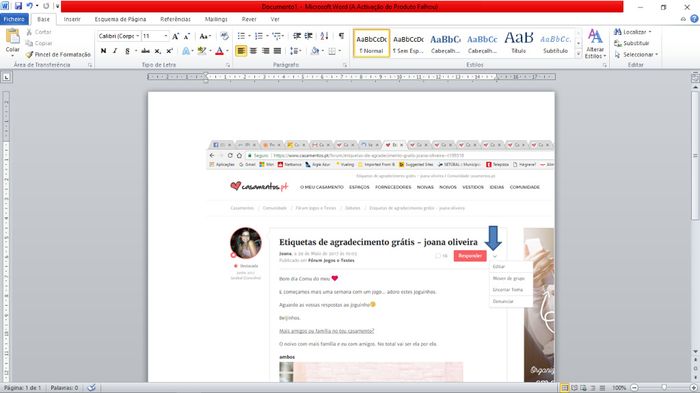Decrease paragraph indent
This screenshot has height=393, width=700.
coord(297,36)
